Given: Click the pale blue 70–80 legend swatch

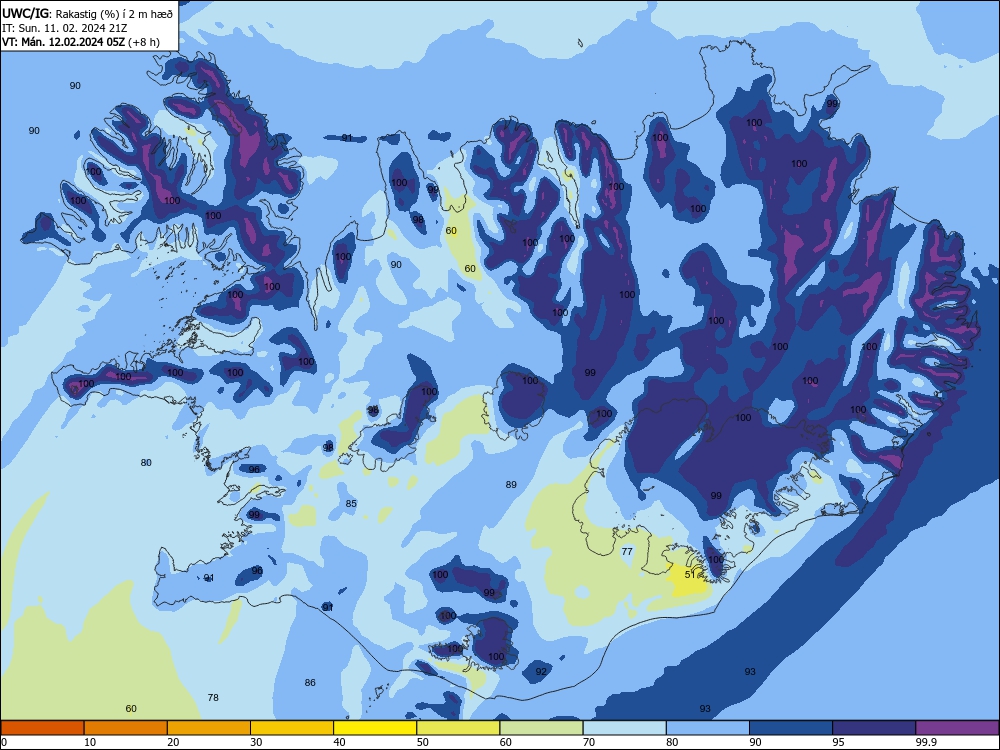Looking at the screenshot, I should [624, 728].
